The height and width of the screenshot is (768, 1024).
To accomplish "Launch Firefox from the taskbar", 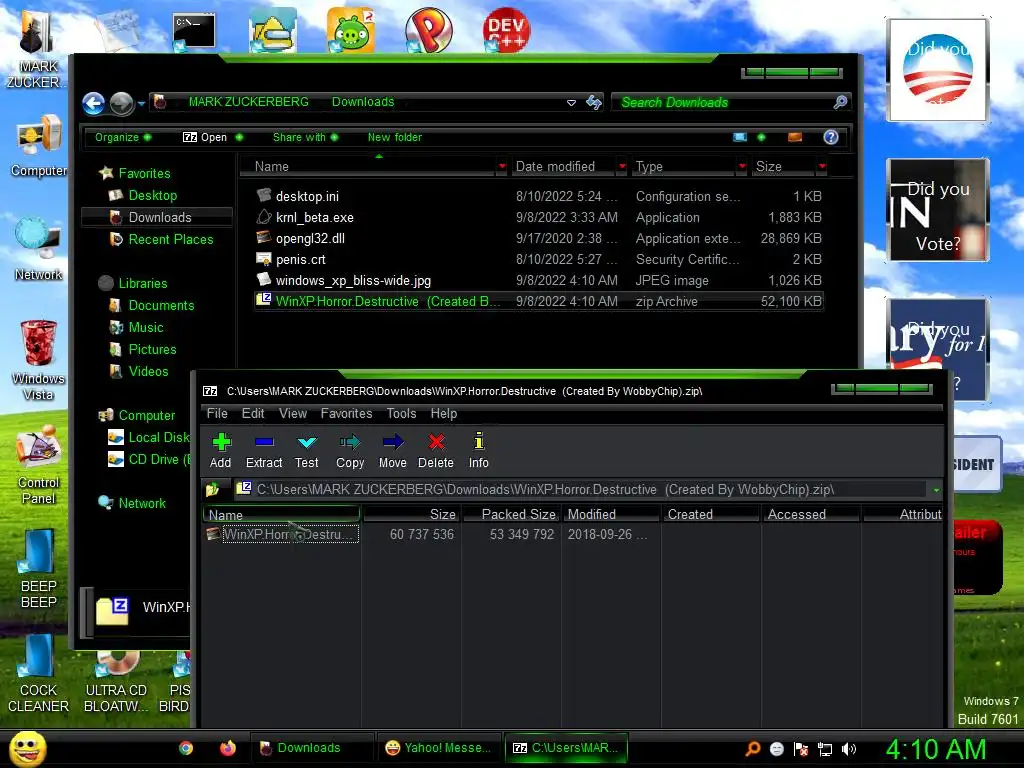I will (227, 748).
